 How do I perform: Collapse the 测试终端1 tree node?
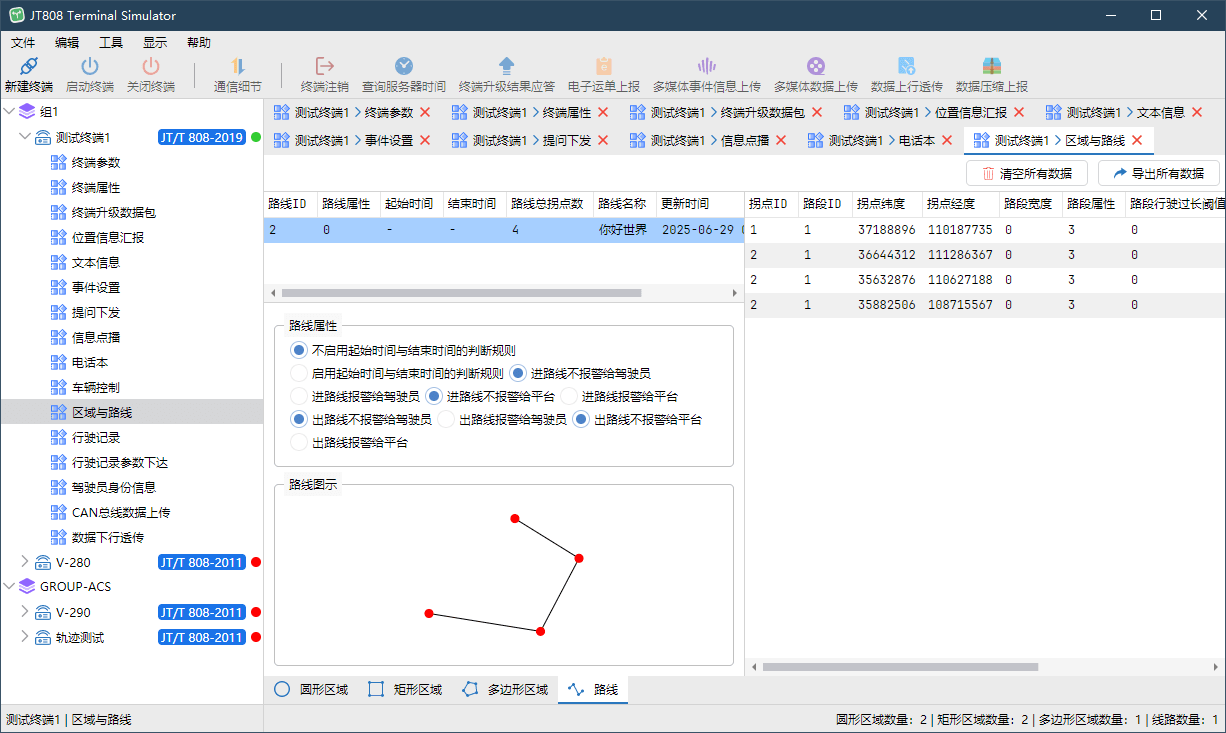(25, 137)
